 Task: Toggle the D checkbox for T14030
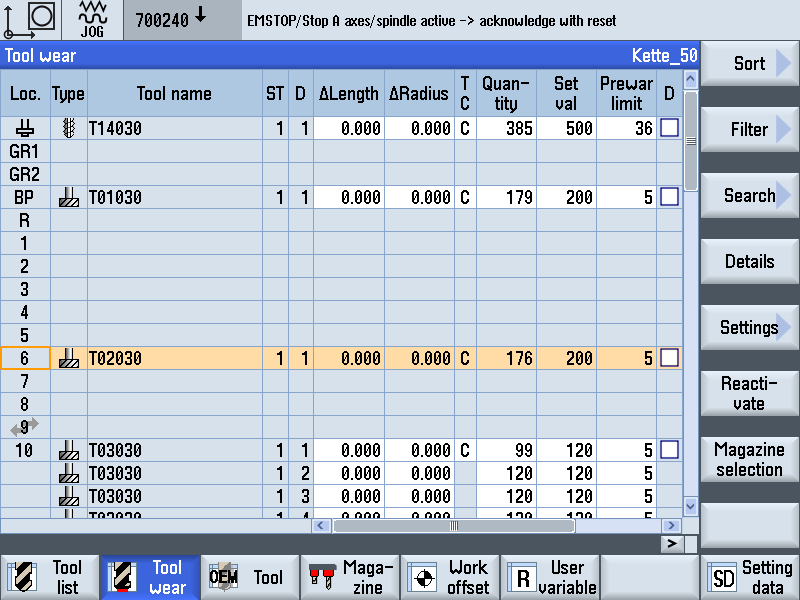[669, 128]
